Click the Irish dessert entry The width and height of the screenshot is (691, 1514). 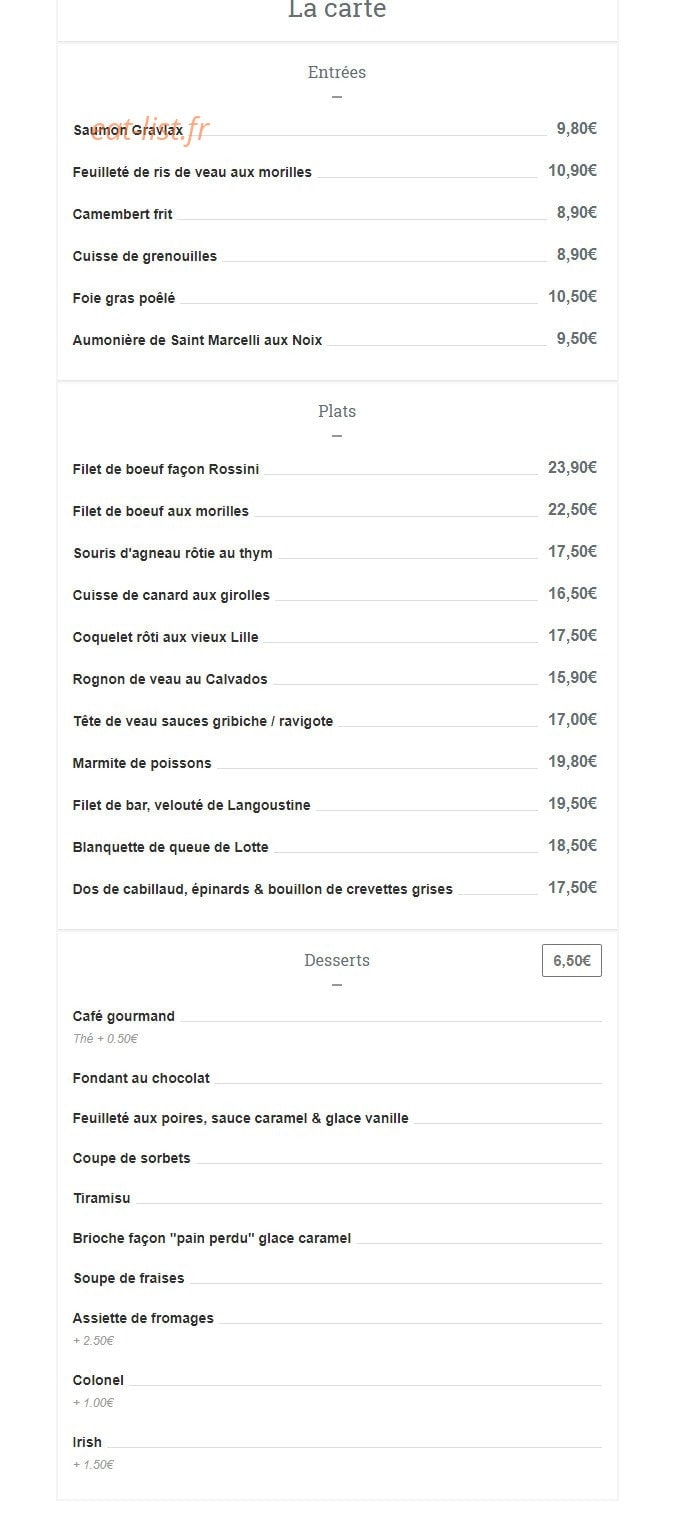88,1442
